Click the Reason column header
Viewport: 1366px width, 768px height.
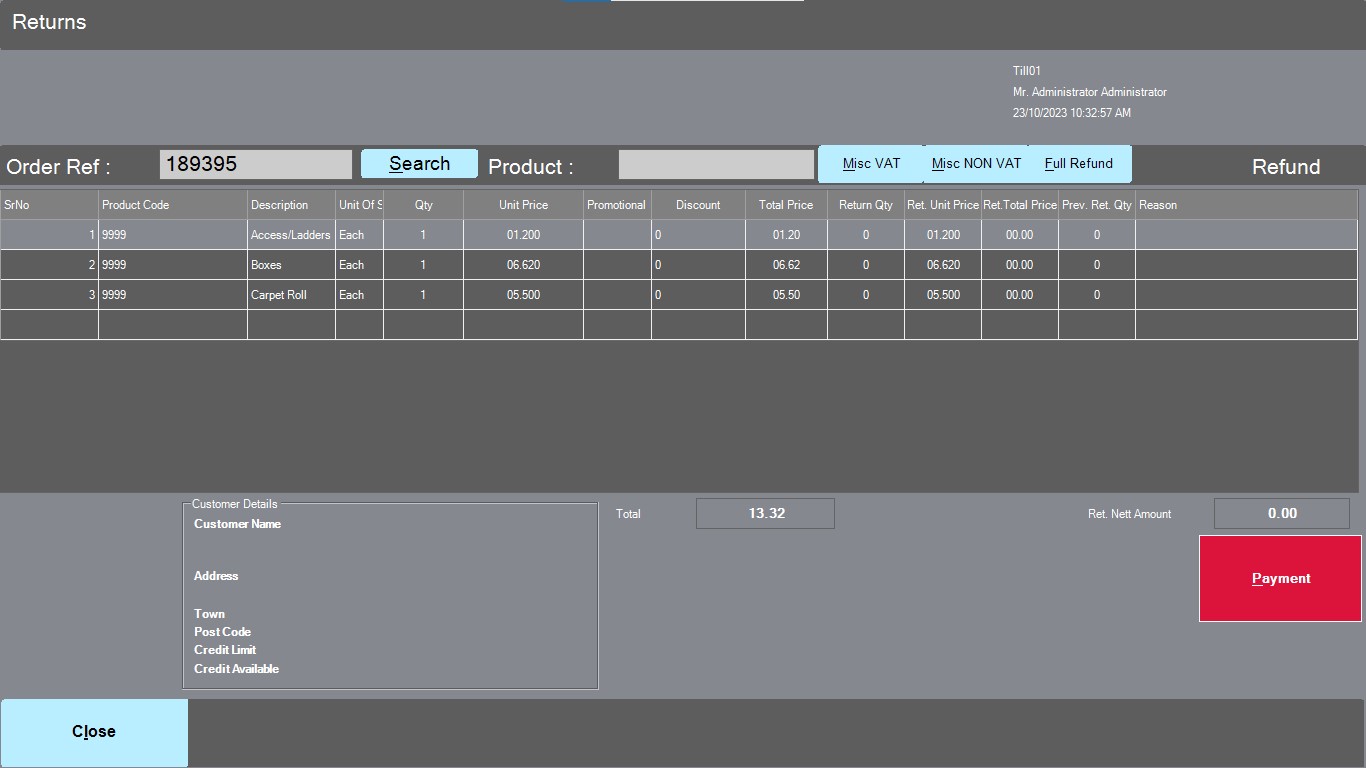[x=1245, y=205]
